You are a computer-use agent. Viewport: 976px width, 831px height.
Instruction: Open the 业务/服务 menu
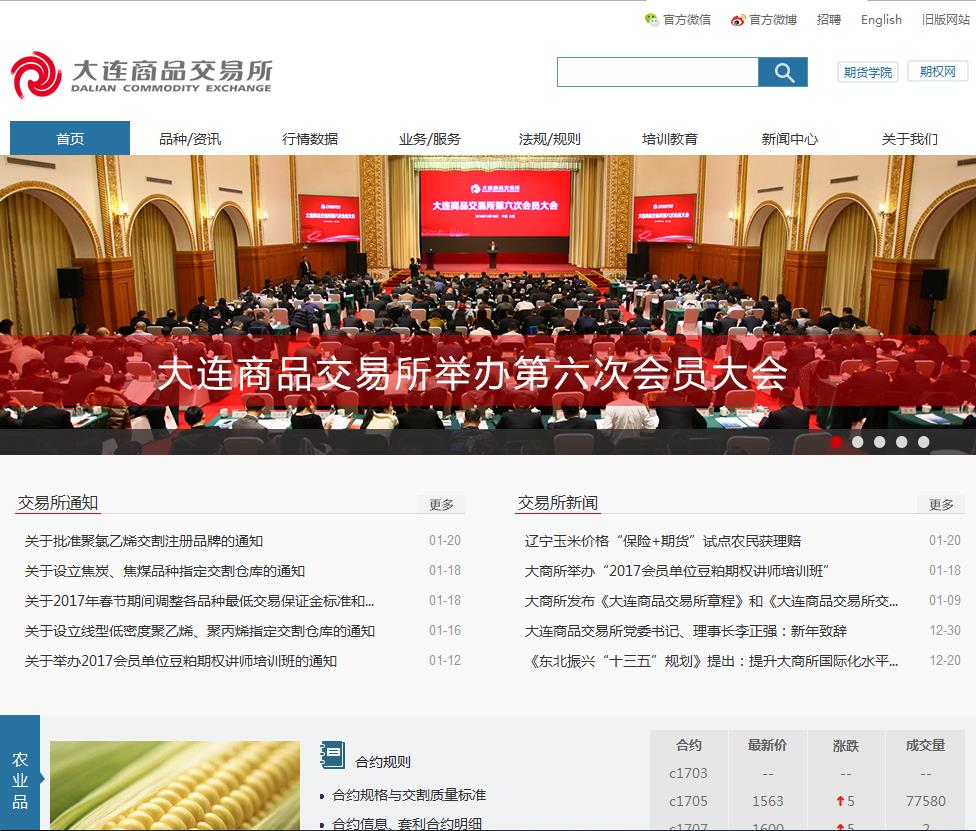429,138
